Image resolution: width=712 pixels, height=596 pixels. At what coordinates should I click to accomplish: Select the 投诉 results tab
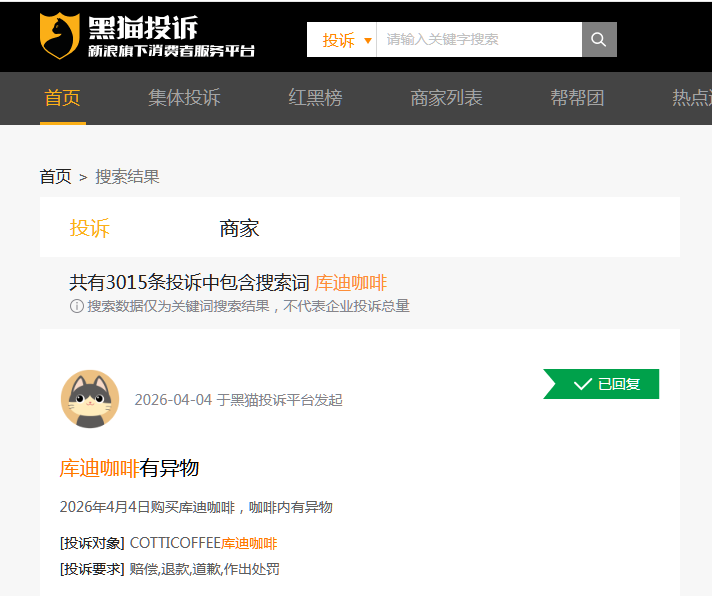point(89,228)
